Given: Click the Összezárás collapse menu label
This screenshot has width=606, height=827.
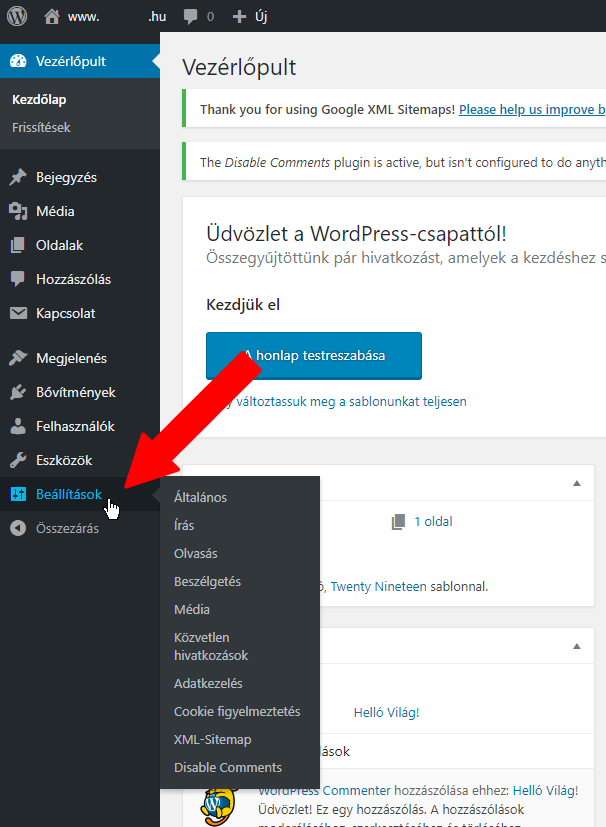Looking at the screenshot, I should 67,528.
